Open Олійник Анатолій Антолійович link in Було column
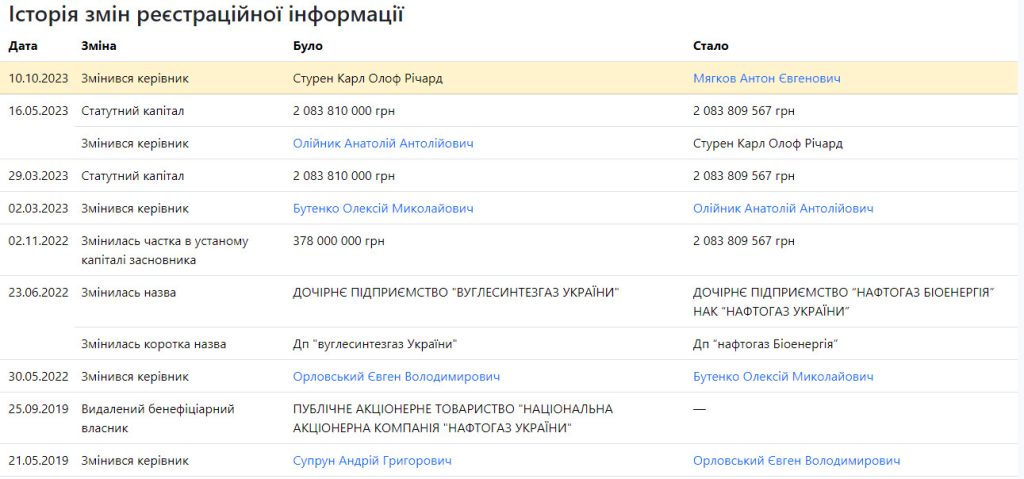 tap(383, 143)
